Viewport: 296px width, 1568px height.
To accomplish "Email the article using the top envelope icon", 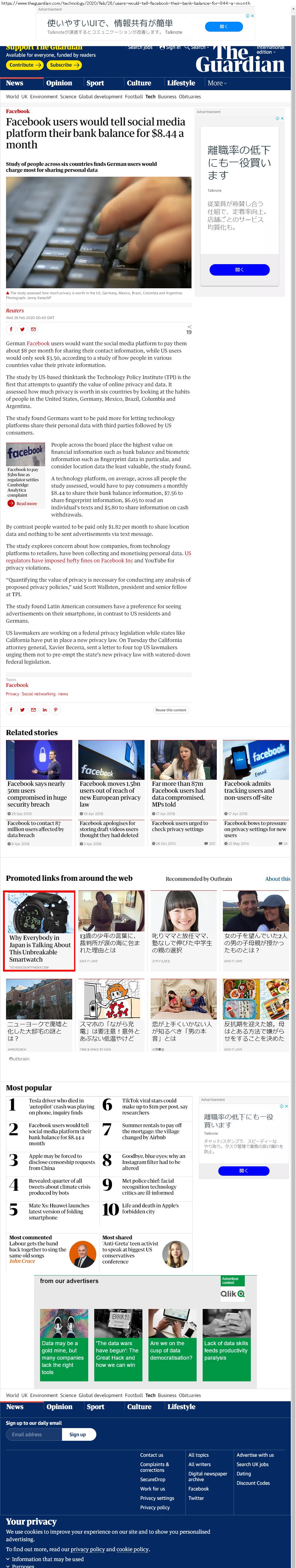I will (33, 329).
